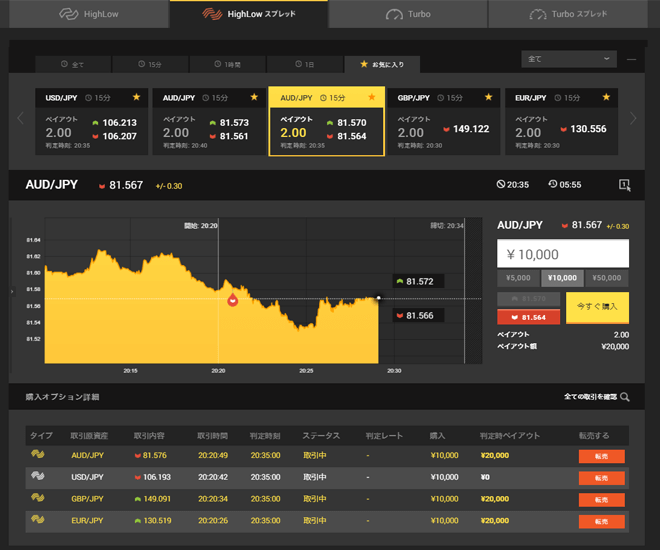This screenshot has height=550, width=660.
Task: Sell the AUD/JPY position with 転売 button
Action: click(601, 456)
